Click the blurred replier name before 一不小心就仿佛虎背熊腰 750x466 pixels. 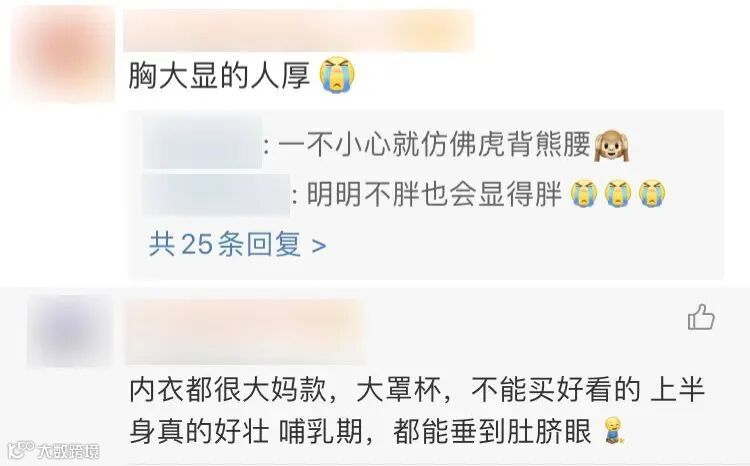pyautogui.click(x=203, y=144)
